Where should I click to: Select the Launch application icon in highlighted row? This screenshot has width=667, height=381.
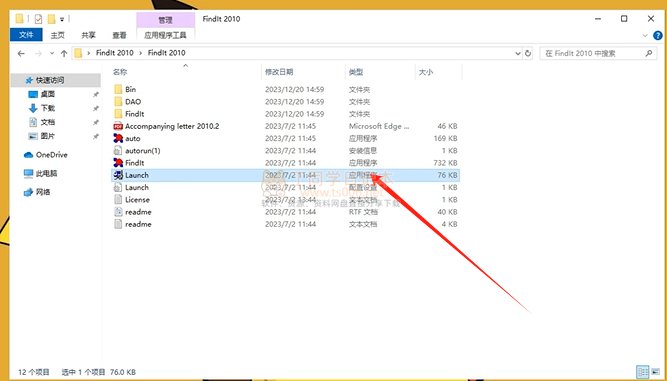tap(118, 175)
